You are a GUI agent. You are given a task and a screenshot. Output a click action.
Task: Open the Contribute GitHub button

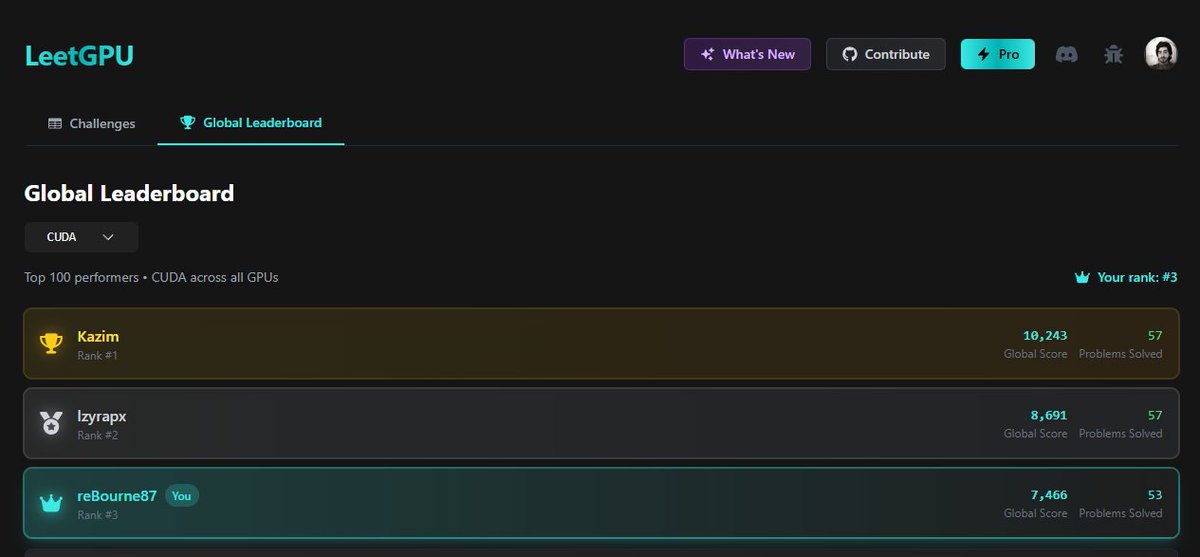pyautogui.click(x=885, y=54)
